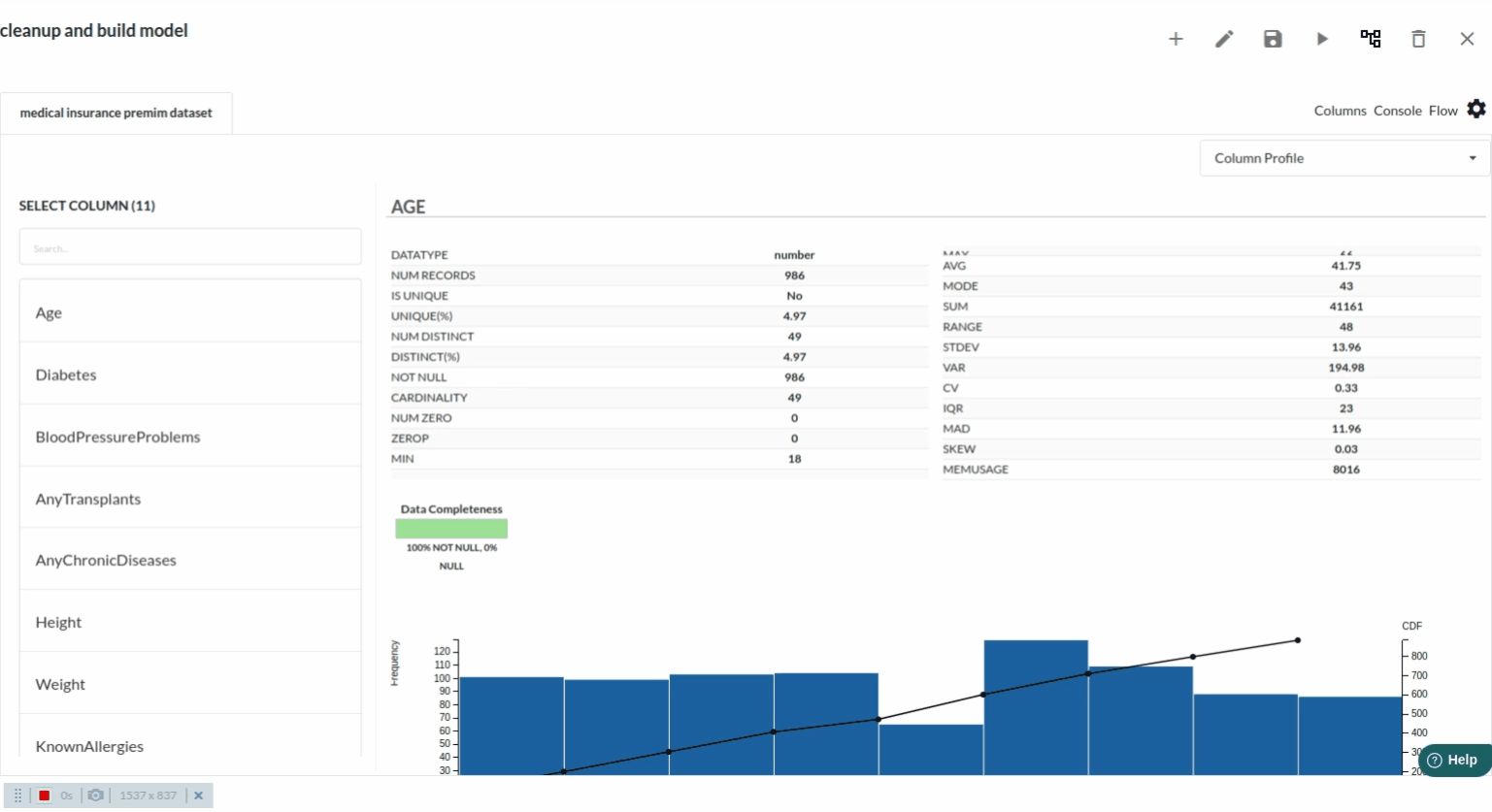The image size is (1492, 812).
Task: Click the VAR value 194.98
Action: (1346, 368)
